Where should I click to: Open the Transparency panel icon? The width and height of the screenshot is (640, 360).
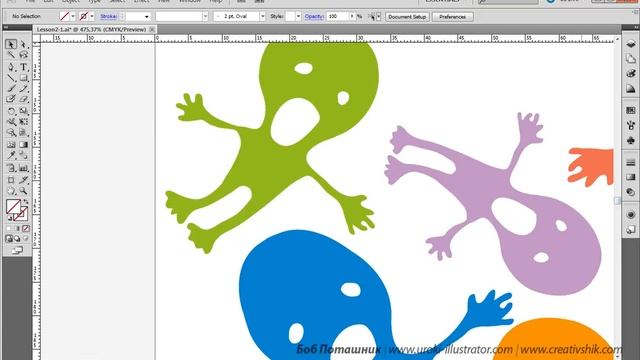point(631,192)
